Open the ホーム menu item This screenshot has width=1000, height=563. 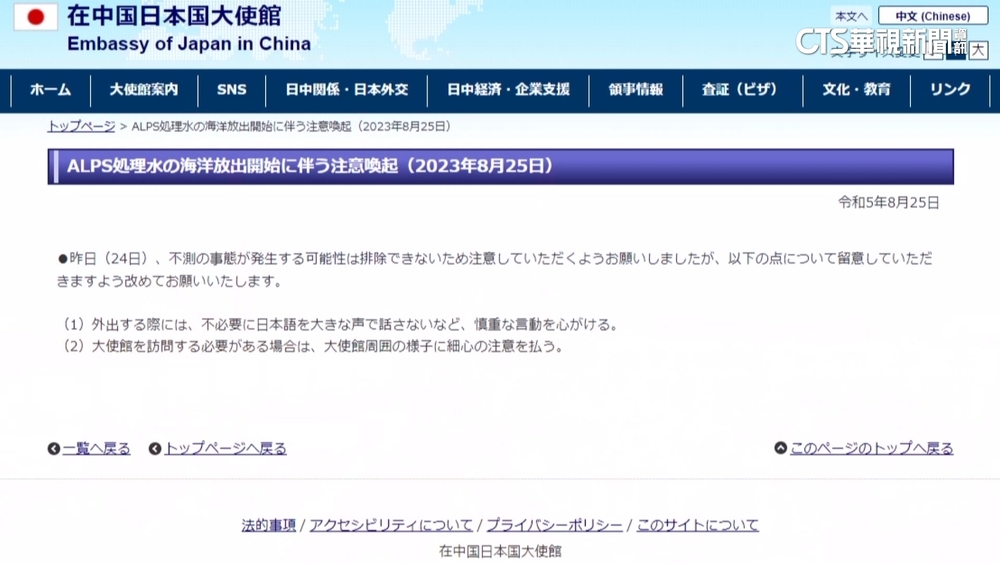pyautogui.click(x=50, y=90)
